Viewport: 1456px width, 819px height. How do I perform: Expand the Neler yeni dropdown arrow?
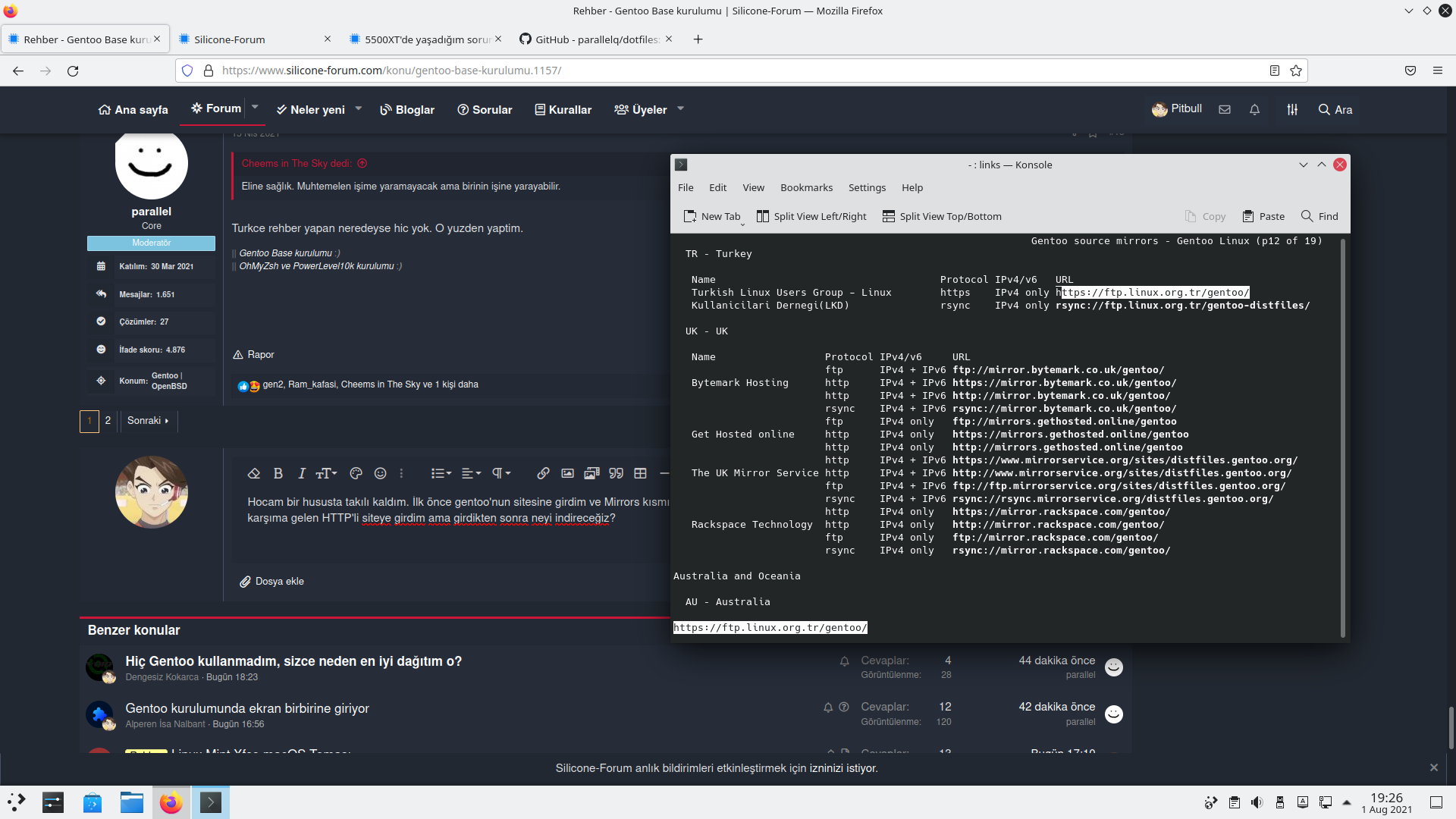click(359, 109)
